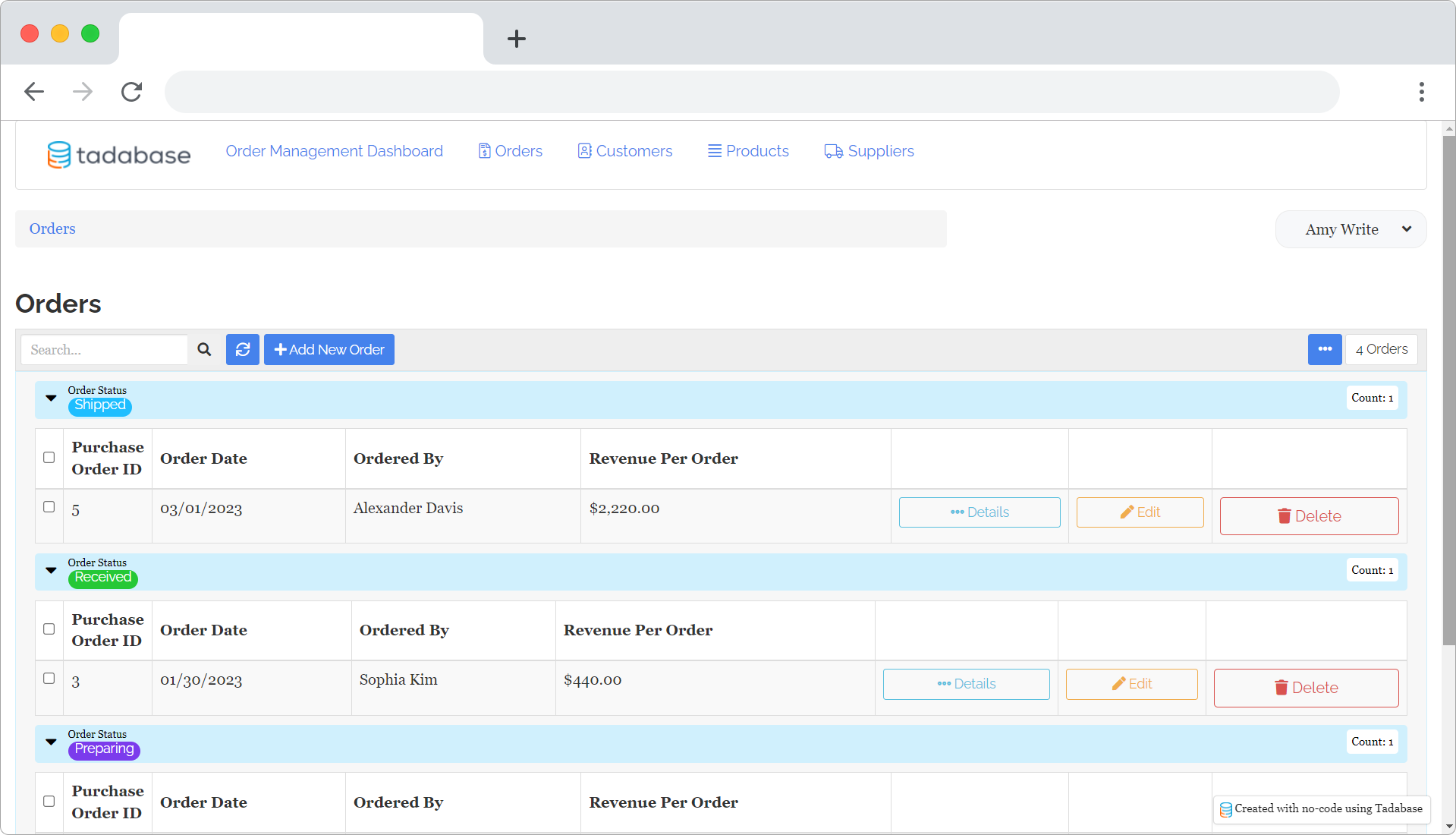Click the Shipped status badge

click(100, 406)
